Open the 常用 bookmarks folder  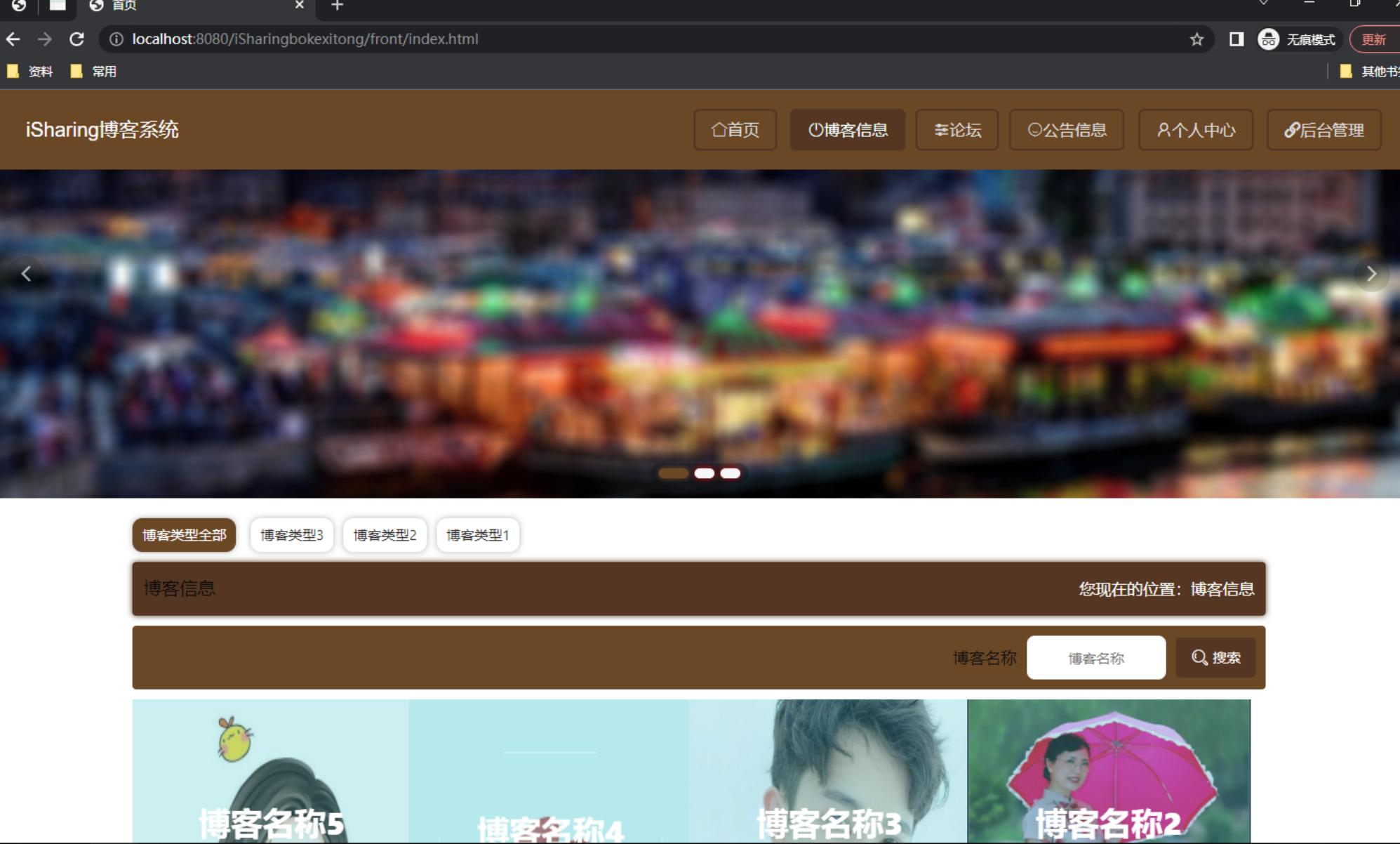point(94,71)
